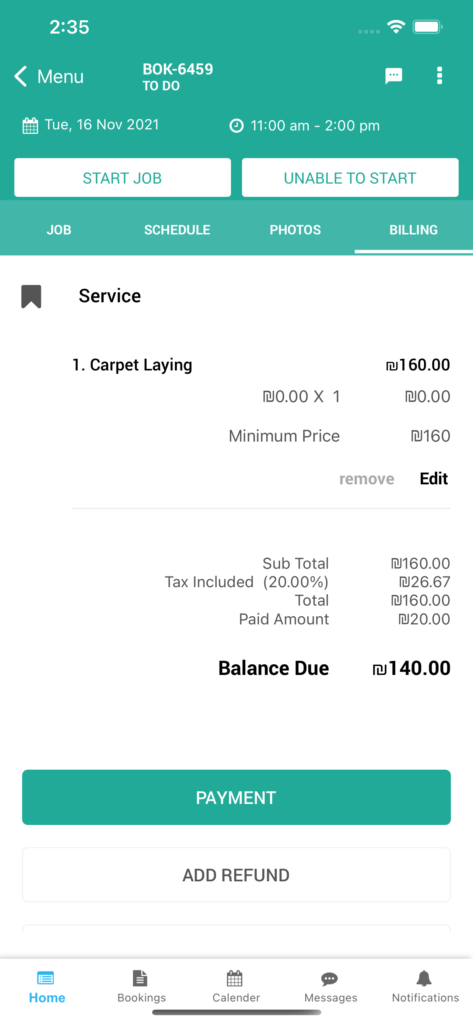Open the three-dot more options menu
This screenshot has height=1024, width=473.
pyautogui.click(x=439, y=76)
